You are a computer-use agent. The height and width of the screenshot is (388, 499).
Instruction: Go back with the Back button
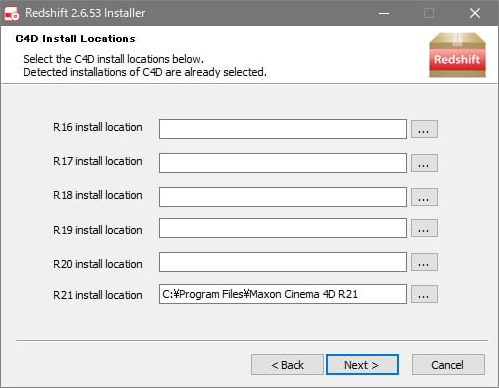[x=287, y=365]
